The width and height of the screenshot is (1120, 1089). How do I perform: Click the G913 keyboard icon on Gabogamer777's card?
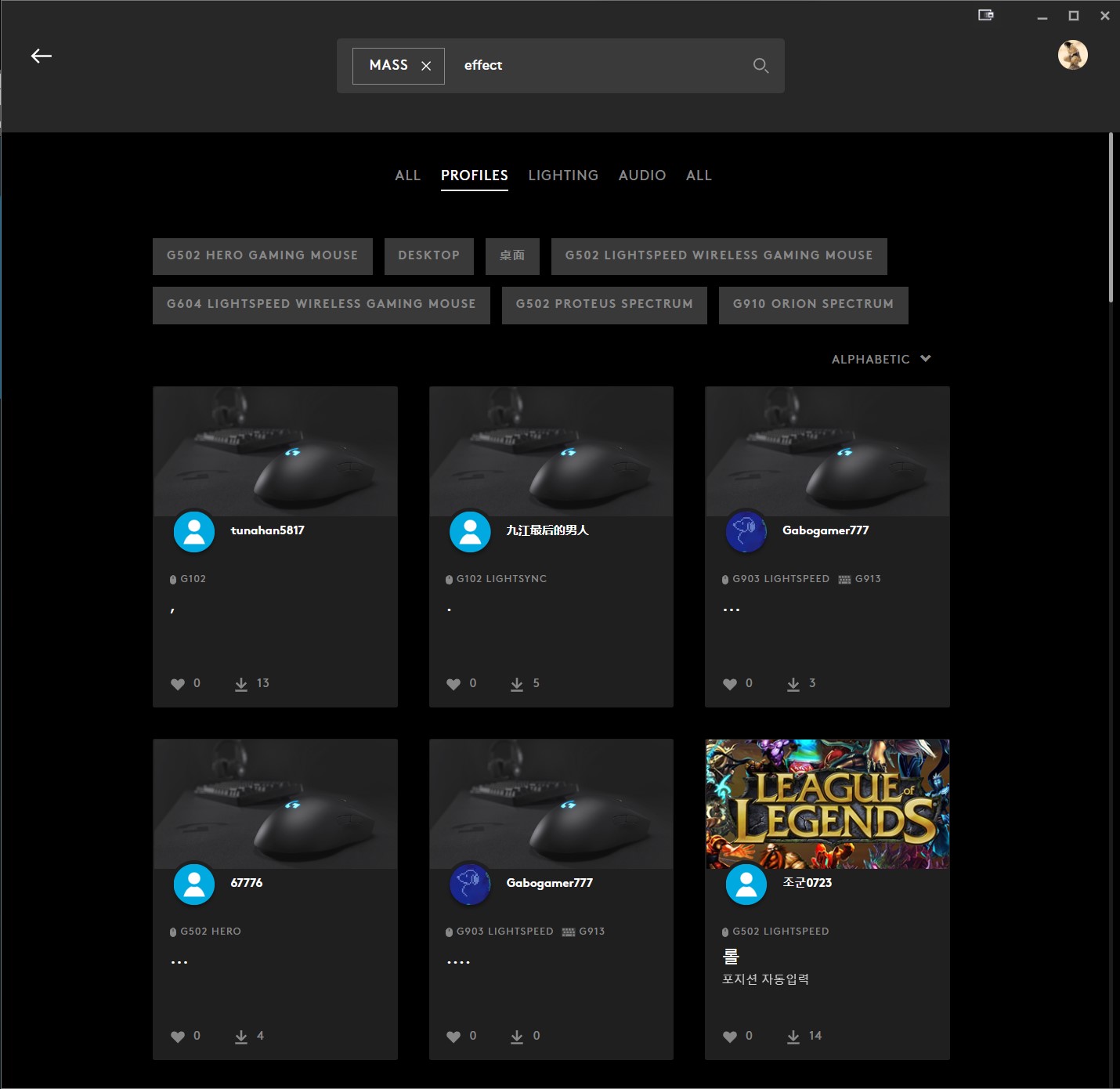[x=844, y=579]
